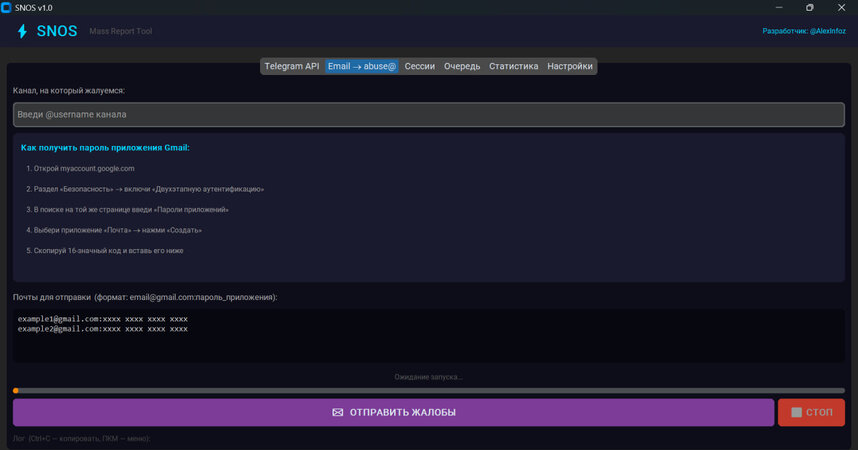858x450 pixels.
Task: Click the orange progress bar indicator
Action: click(x=16, y=390)
